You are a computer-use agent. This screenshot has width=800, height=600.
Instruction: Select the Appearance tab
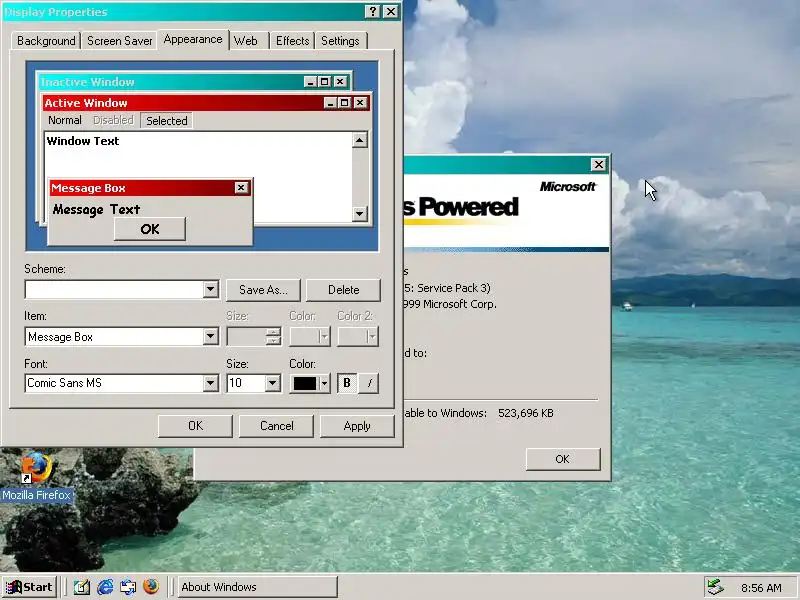193,39
